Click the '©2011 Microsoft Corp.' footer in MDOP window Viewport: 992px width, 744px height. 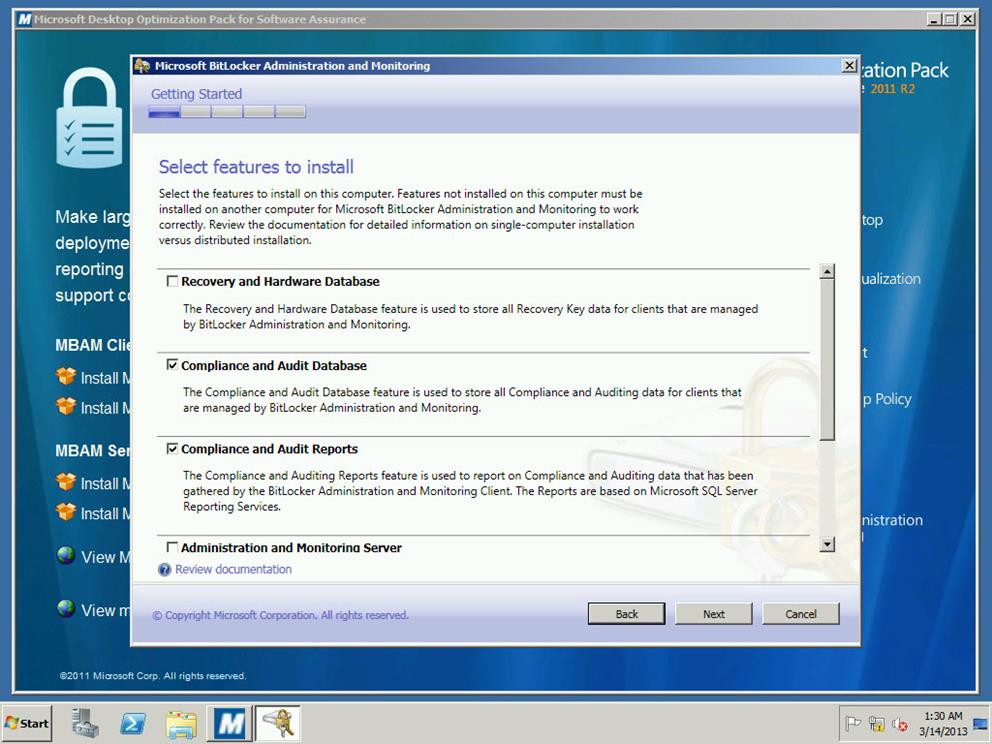point(153,676)
